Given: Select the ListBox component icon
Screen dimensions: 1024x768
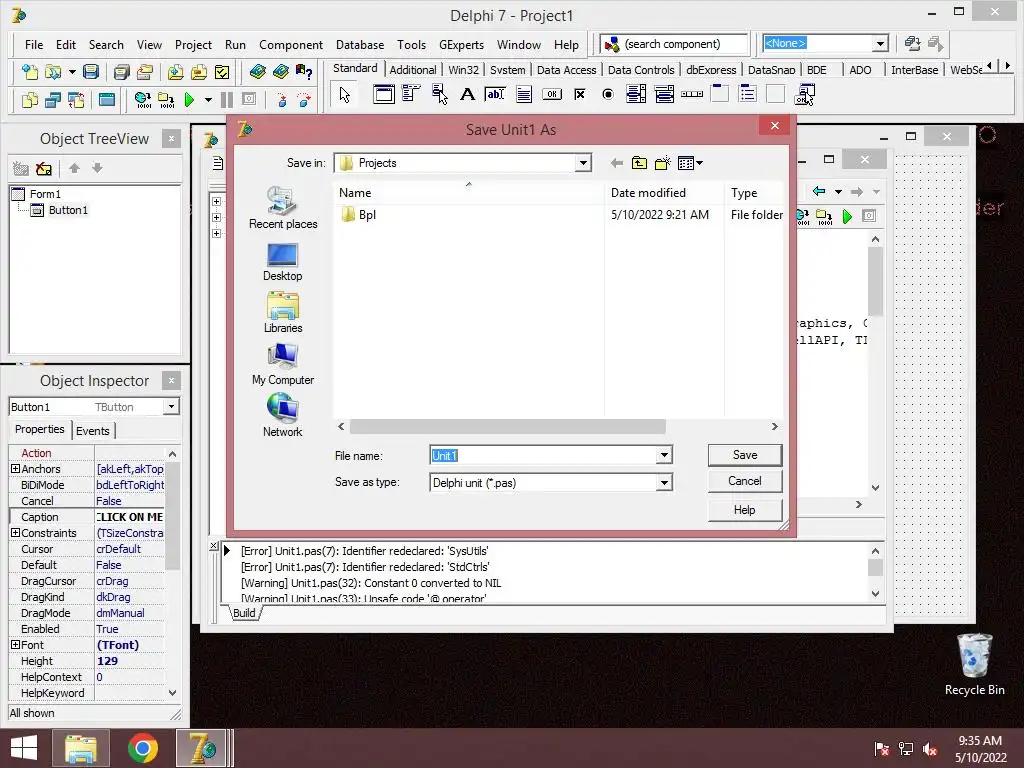Looking at the screenshot, I should pos(635,95).
